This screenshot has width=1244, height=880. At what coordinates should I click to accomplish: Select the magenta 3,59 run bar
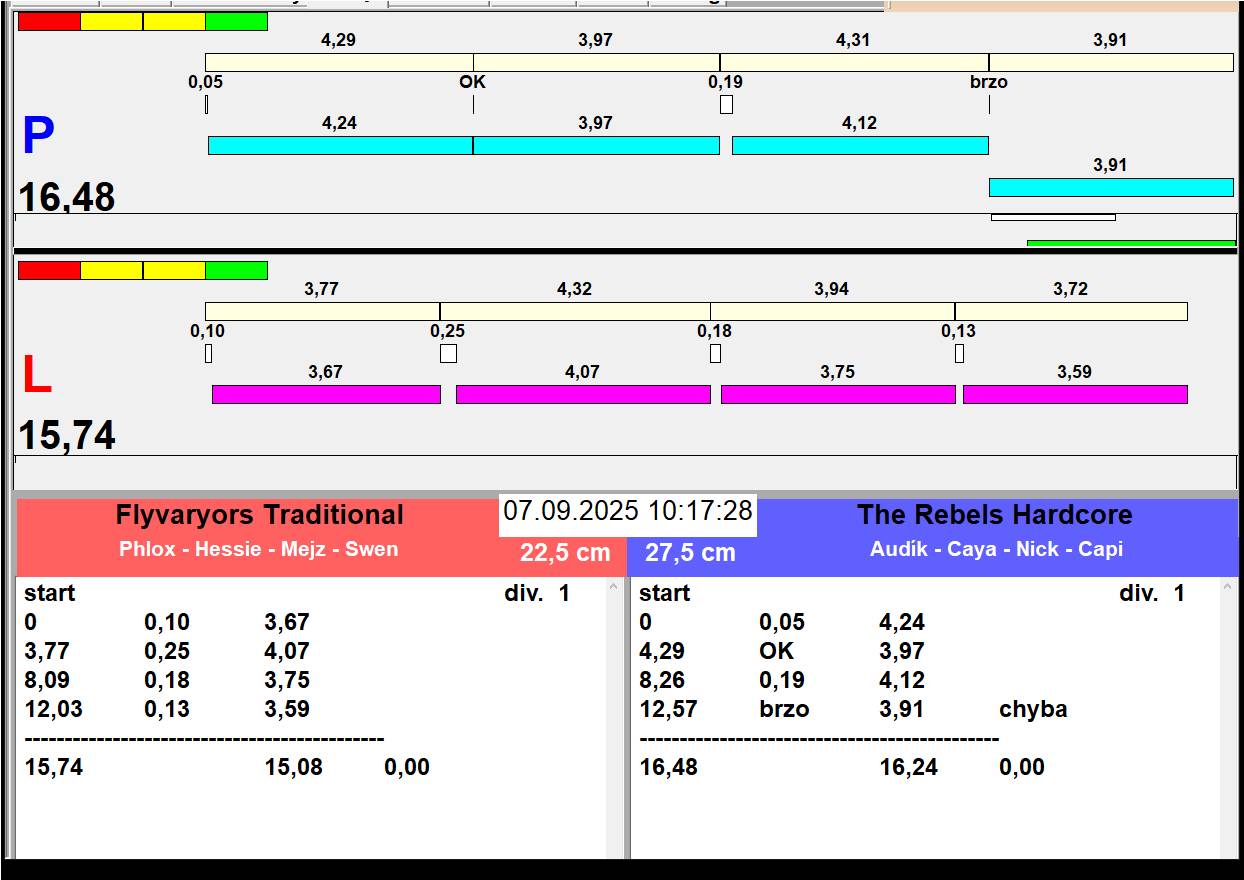pos(1074,395)
